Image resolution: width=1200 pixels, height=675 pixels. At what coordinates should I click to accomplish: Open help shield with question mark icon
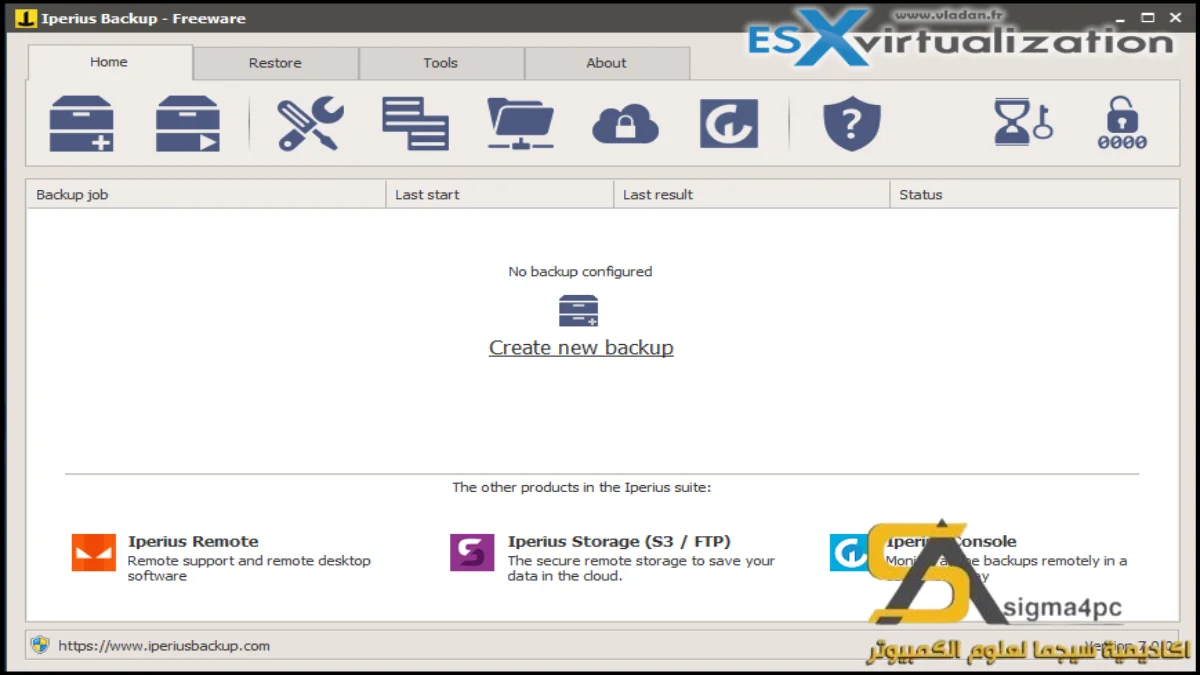[851, 124]
